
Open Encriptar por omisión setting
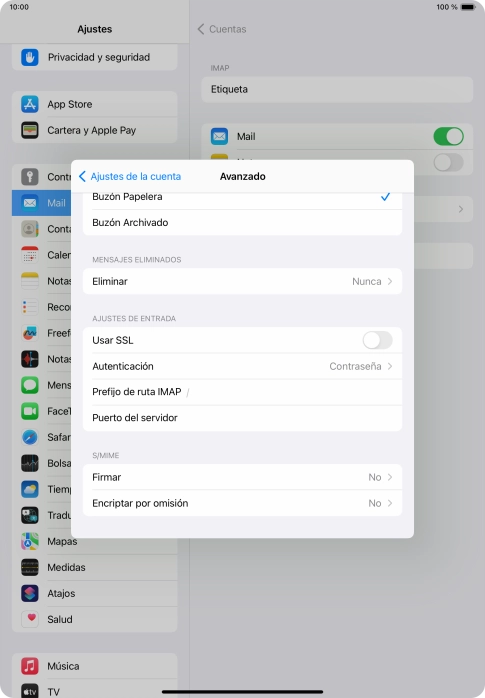tap(242, 503)
